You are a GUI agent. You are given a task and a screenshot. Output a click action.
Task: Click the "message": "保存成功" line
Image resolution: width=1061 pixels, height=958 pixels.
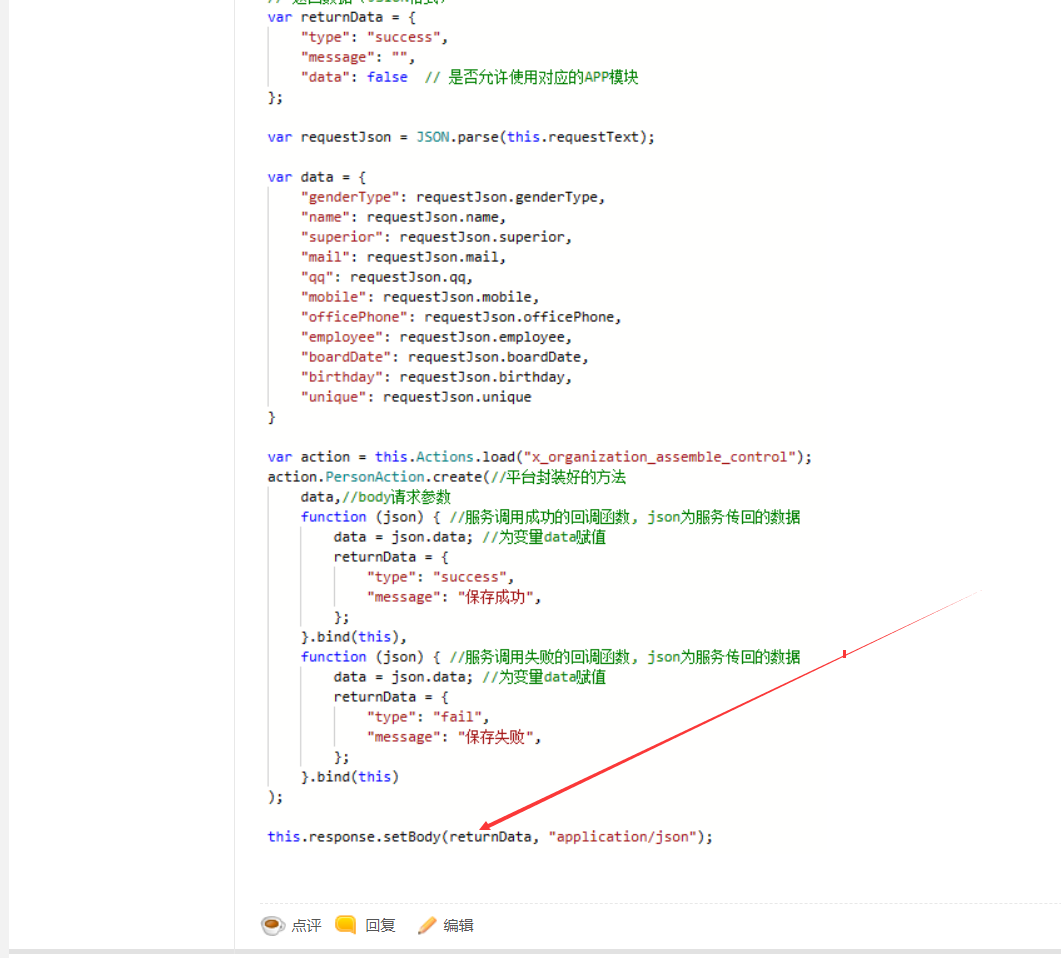454,597
